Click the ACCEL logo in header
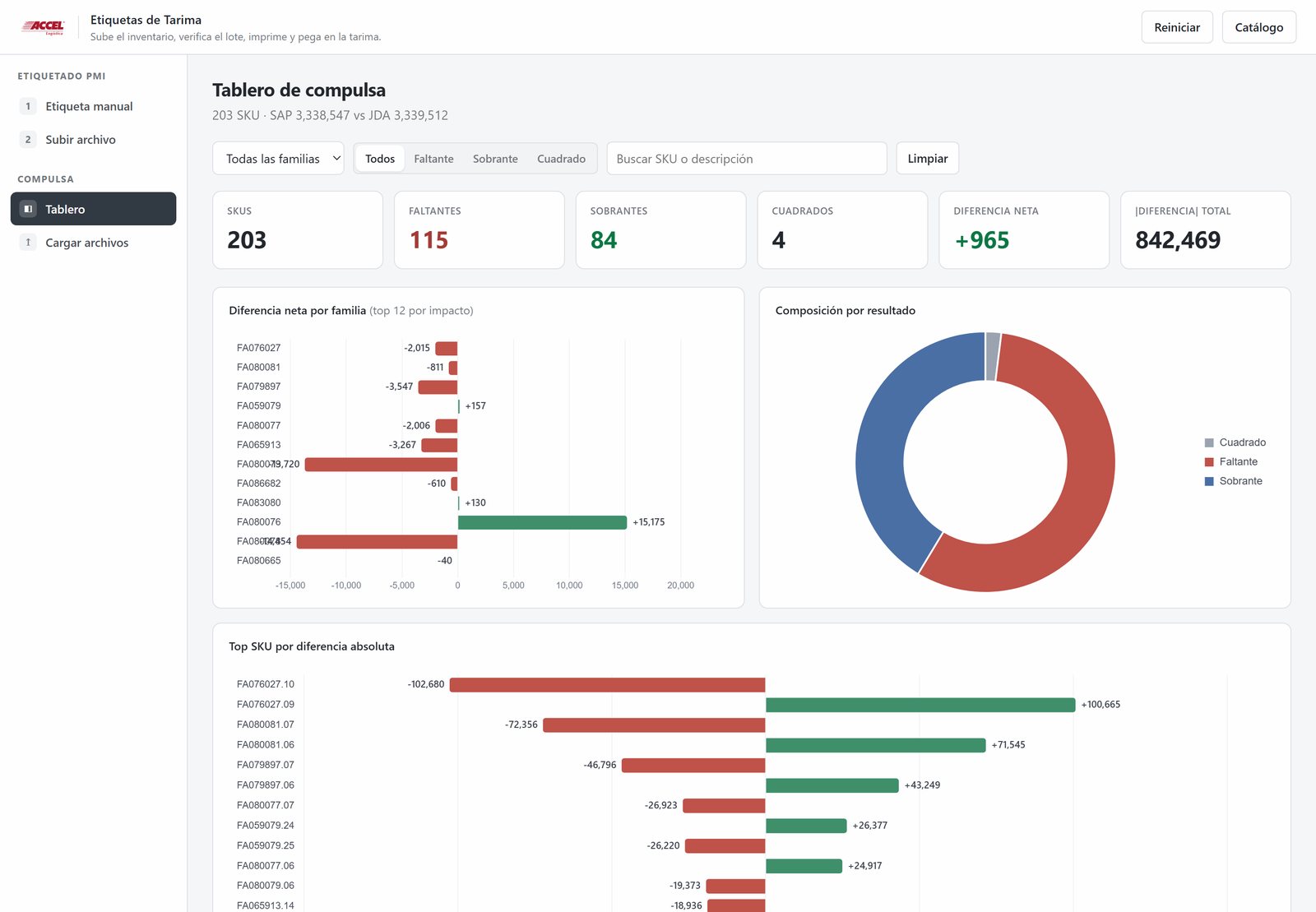The image size is (1316, 912). tap(43, 27)
